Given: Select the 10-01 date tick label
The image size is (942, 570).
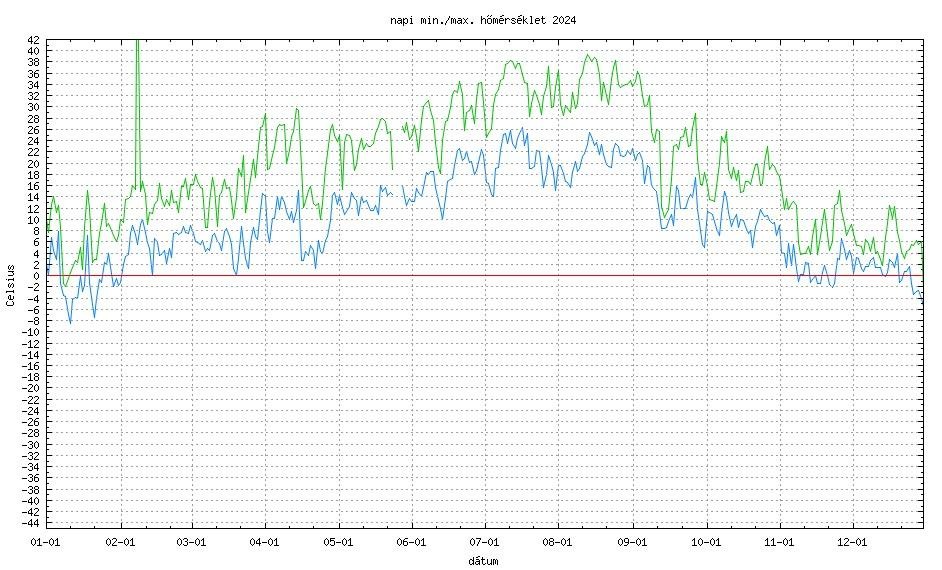Looking at the screenshot, I should (705, 541).
